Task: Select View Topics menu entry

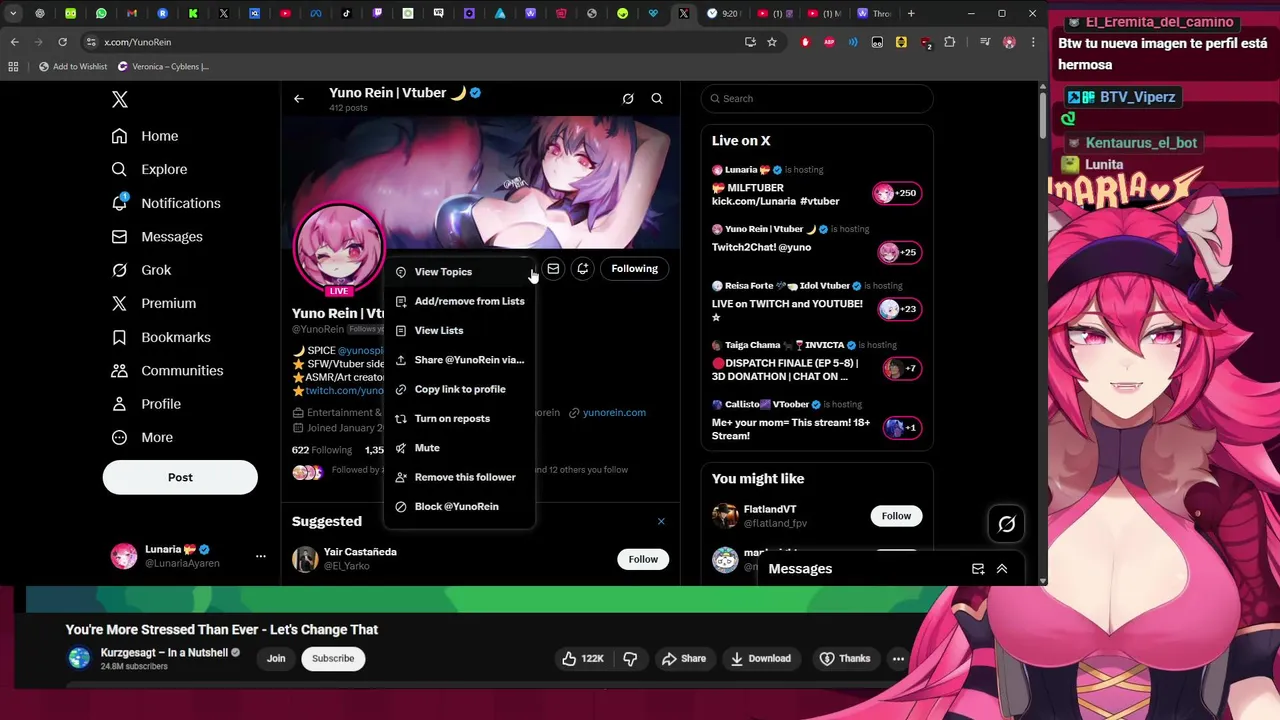Action: pyautogui.click(x=459, y=272)
